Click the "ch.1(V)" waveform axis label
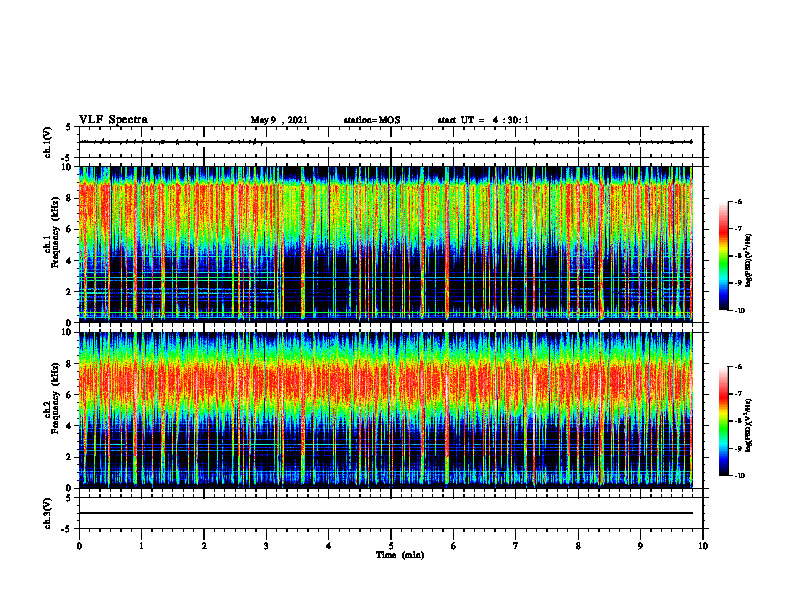 (x=48, y=142)
